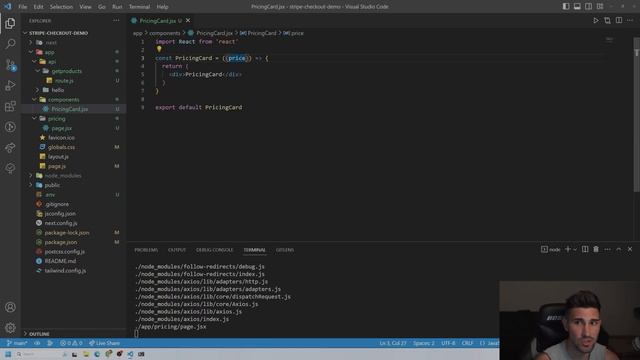The image size is (640, 360).
Task: Open the Terminal menu
Action: [139, 7]
